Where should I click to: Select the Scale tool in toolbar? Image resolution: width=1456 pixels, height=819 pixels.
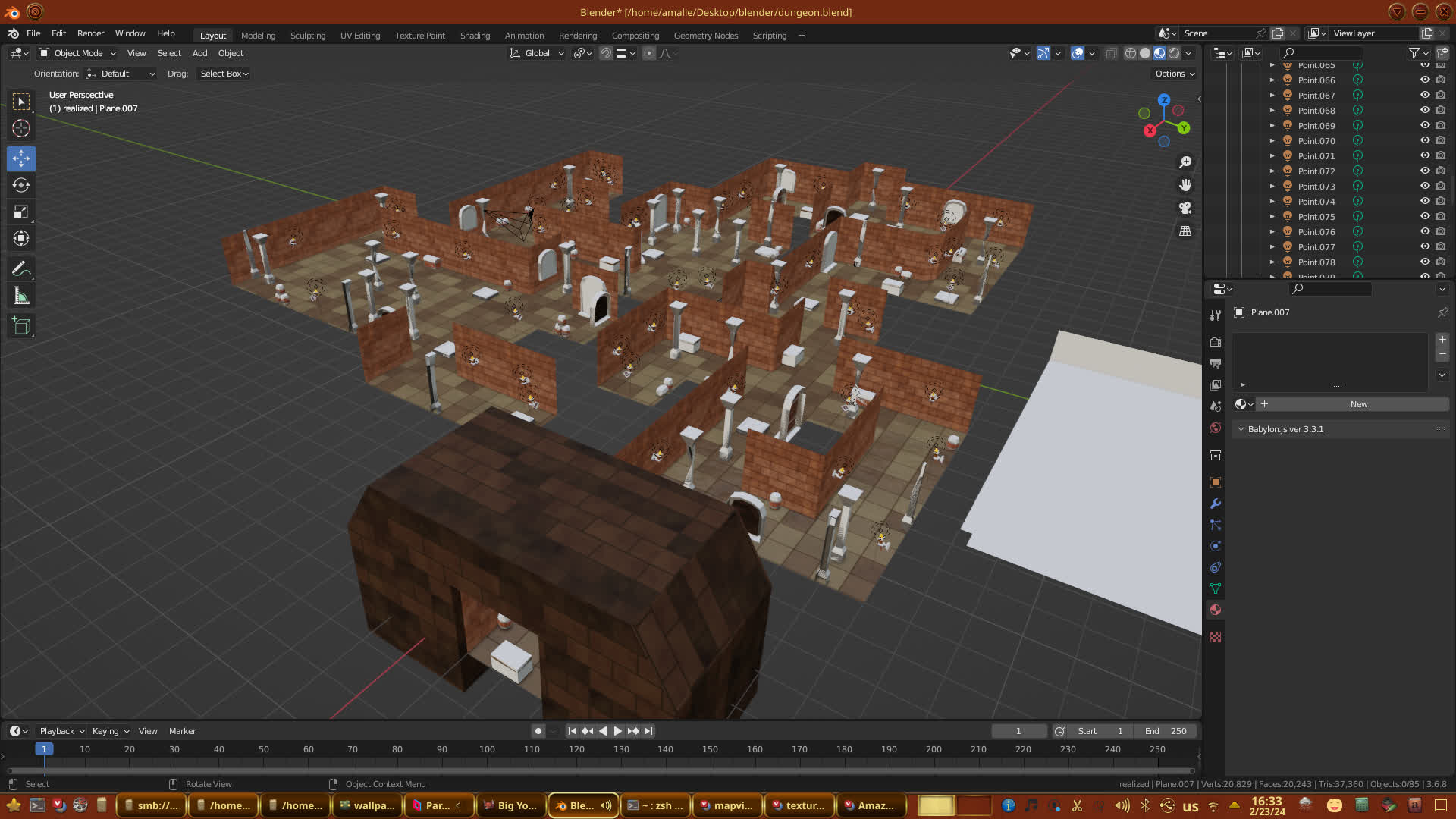click(21, 212)
